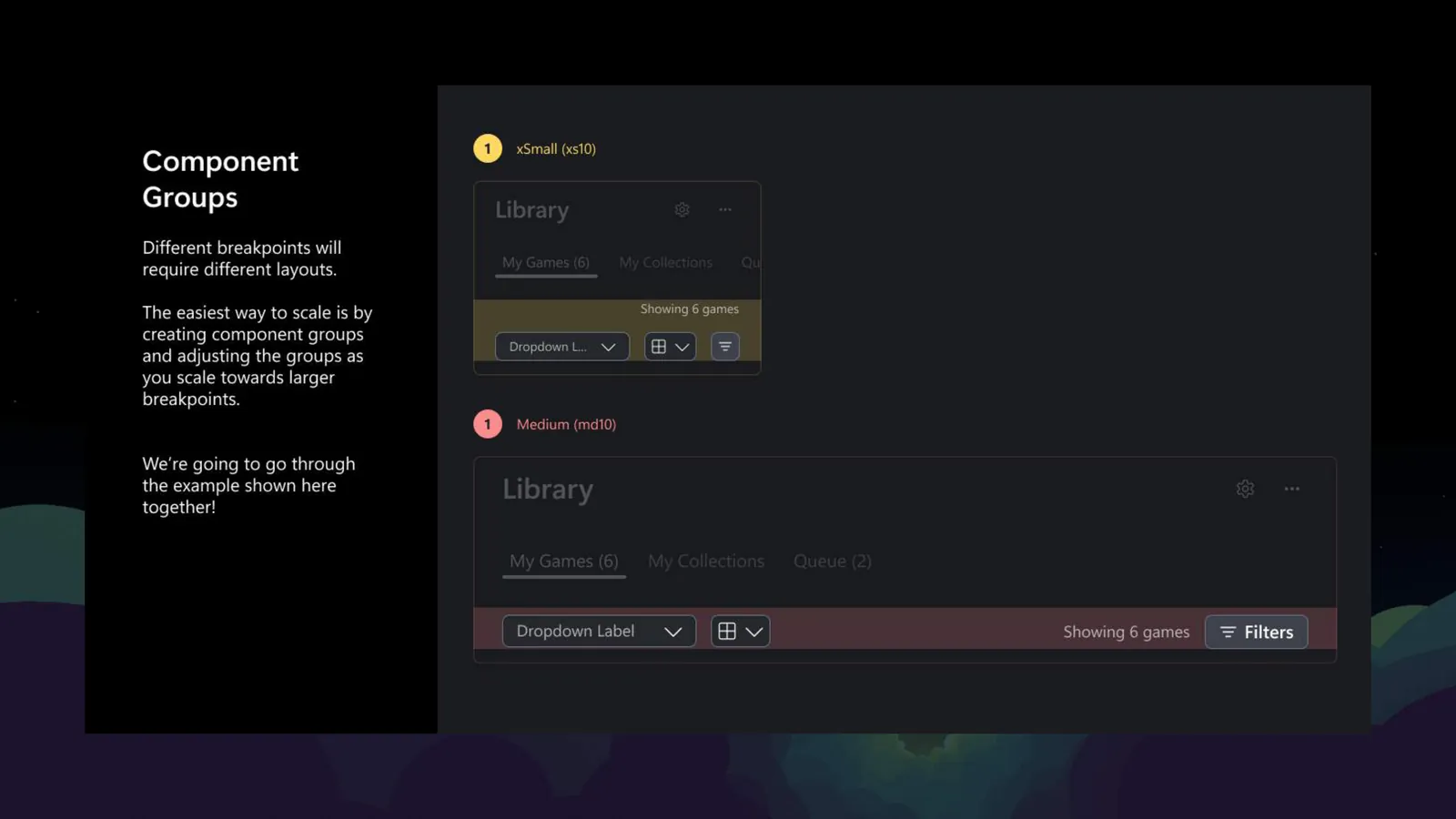Click the 'Medium (md10)' label
Viewport: 1456px width, 819px height.
pyautogui.click(x=566, y=424)
